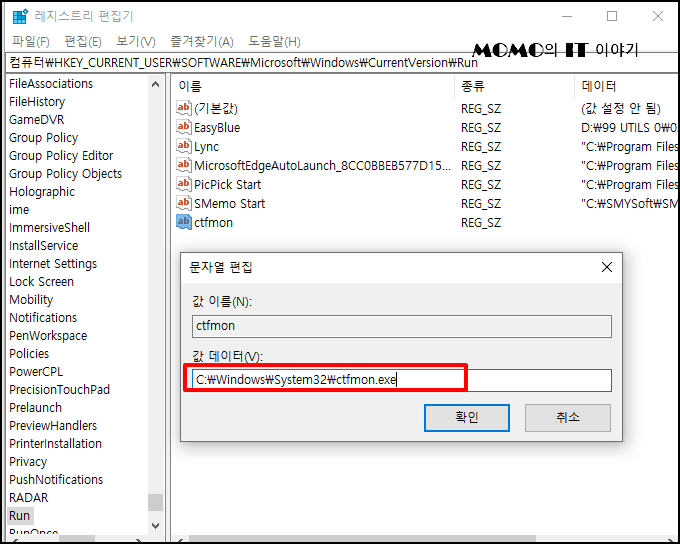Select the PrinterInstallation key
Viewport: 680px width, 544px height.
click(x=56, y=444)
